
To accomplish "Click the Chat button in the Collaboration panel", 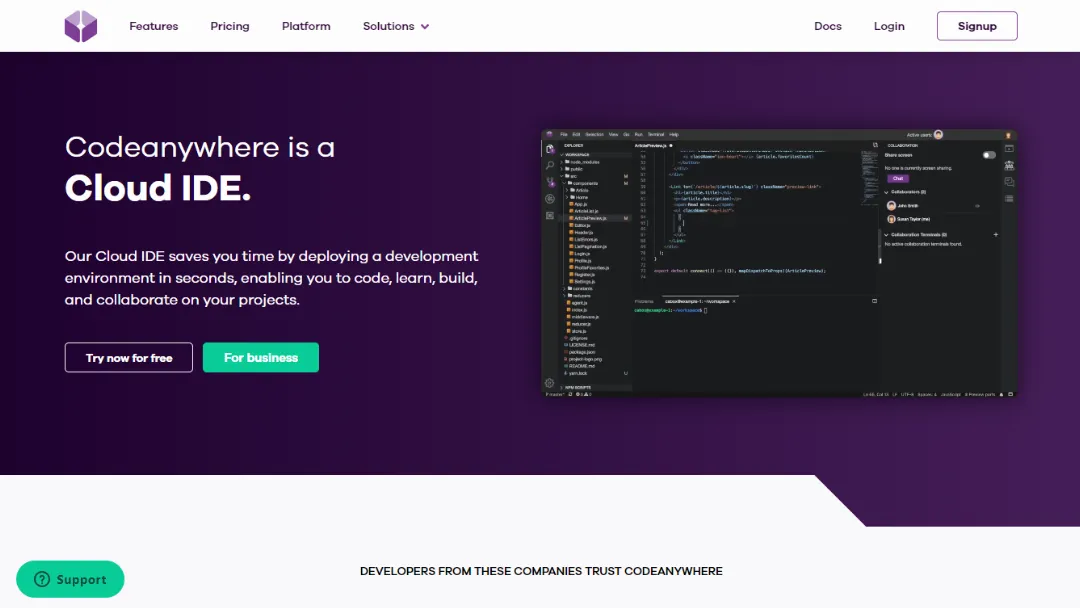I will [897, 179].
